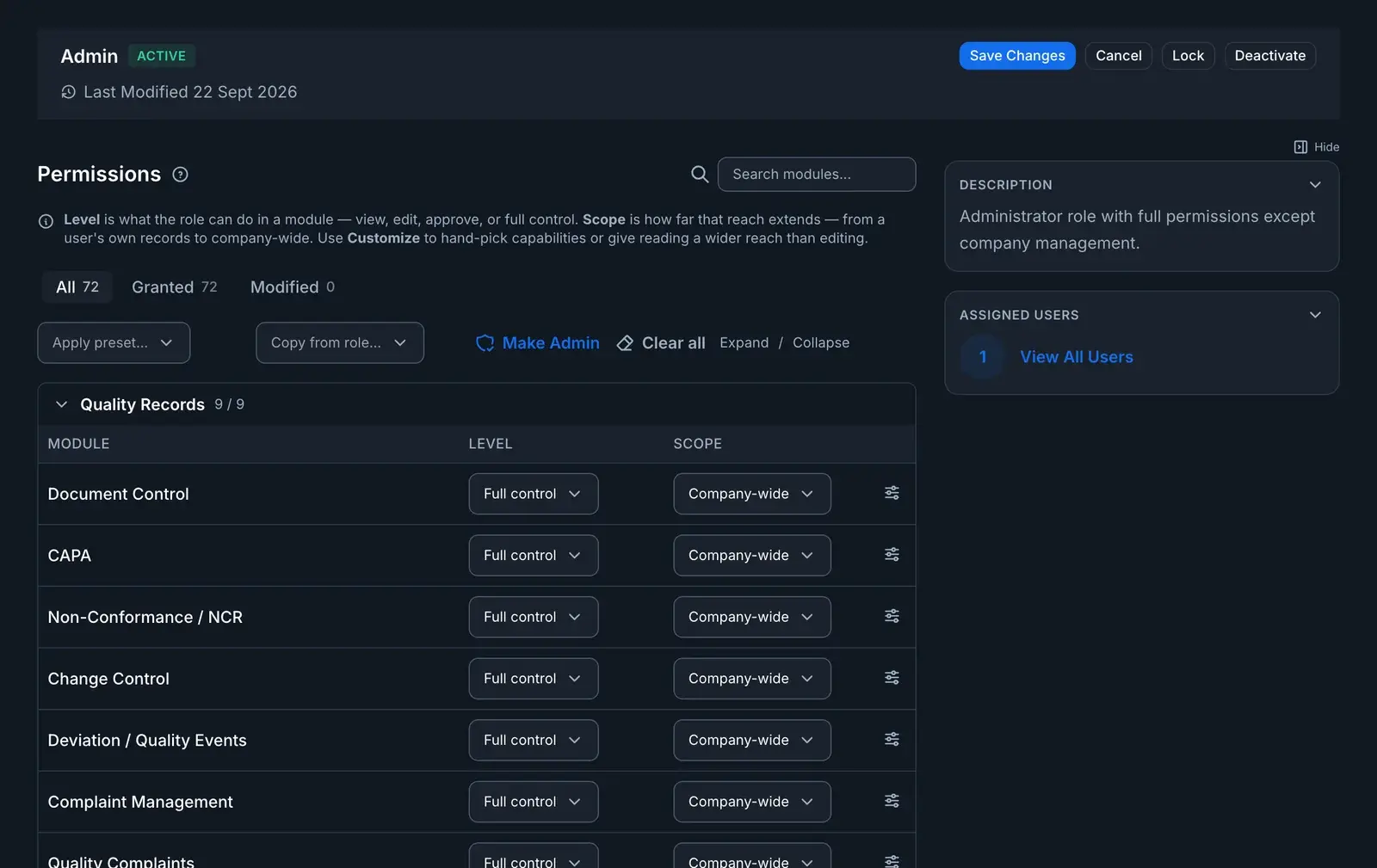Screen dimensions: 1377x868
Task: Click the Make Admin shield icon
Action: [x=485, y=343]
